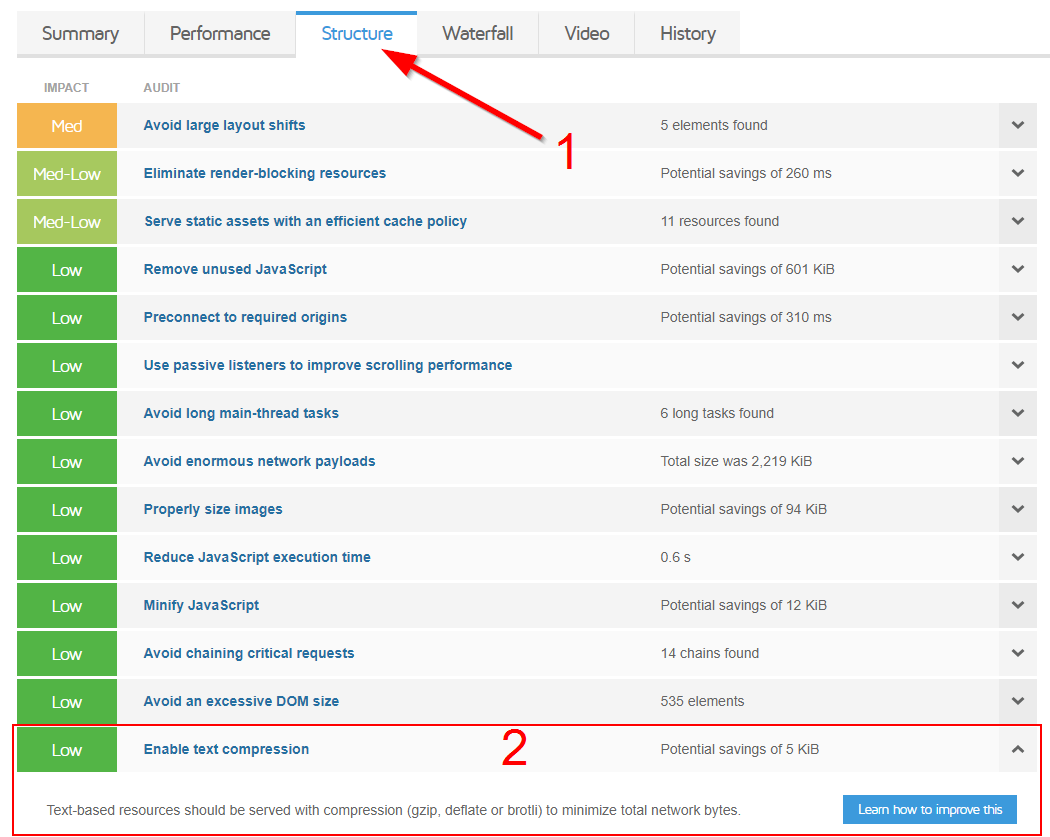Screen dimensions: 1050x837
Task: Open the Performance tab
Action: (x=220, y=34)
